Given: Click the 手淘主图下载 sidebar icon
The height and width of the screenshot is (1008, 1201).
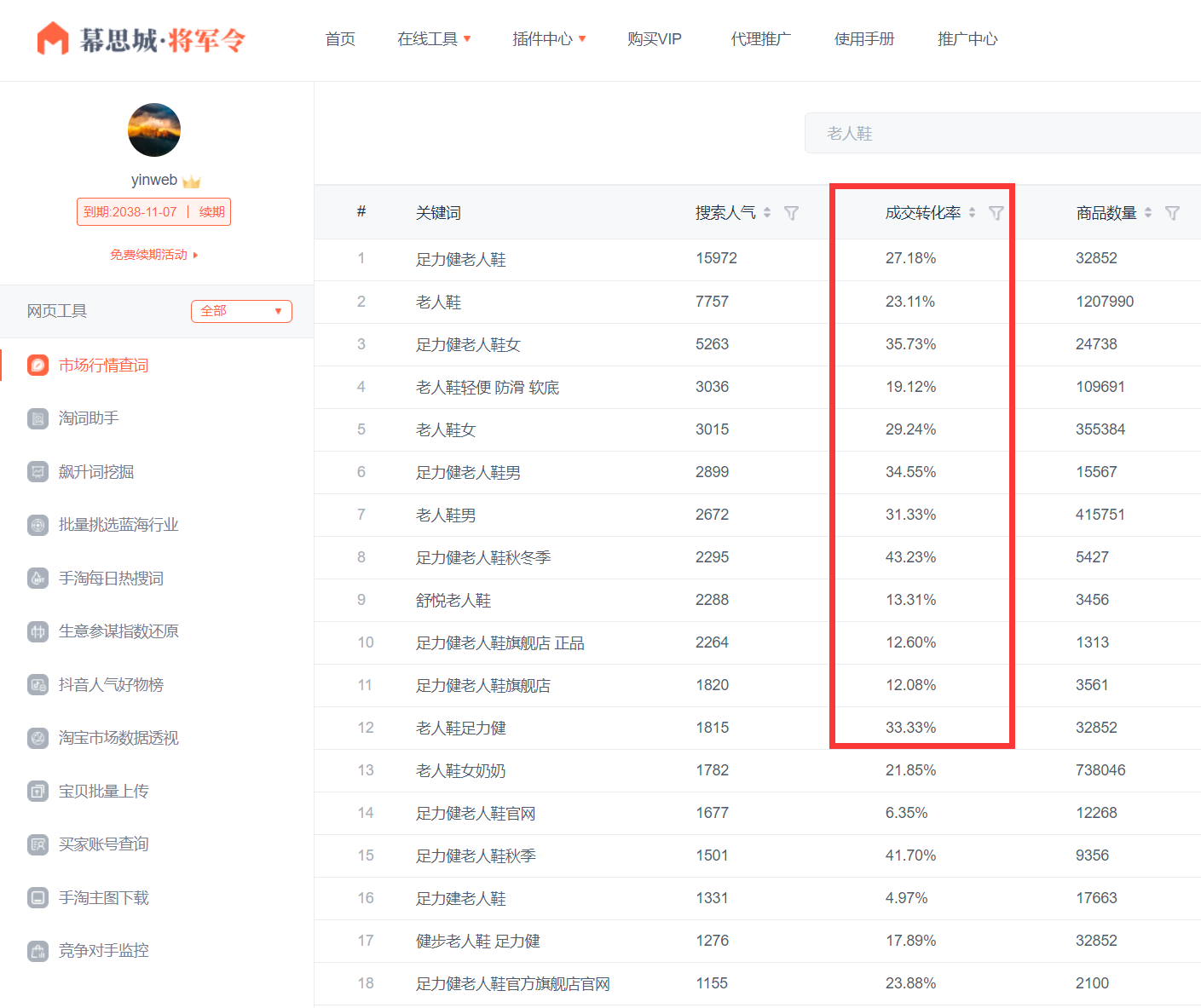Looking at the screenshot, I should point(38,898).
